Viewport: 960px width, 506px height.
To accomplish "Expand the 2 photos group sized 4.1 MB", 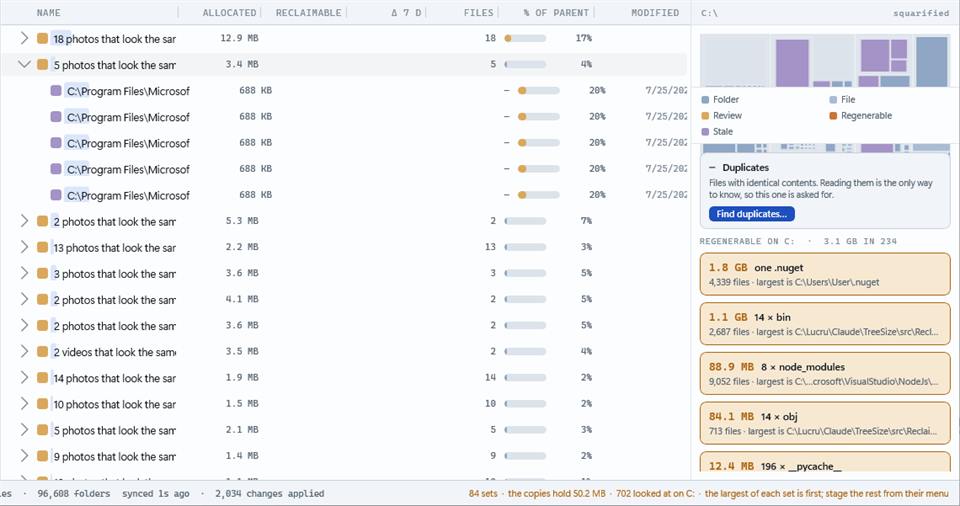I will 24,299.
